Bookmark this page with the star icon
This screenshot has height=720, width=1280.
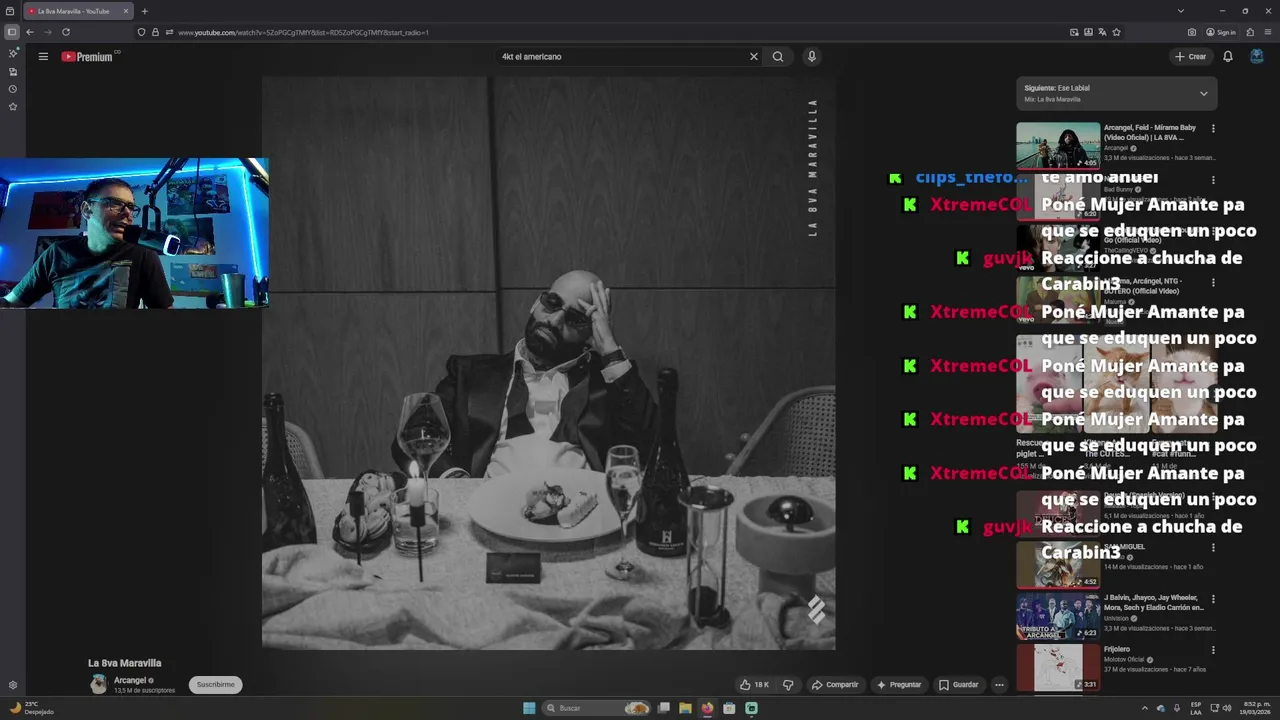click(1116, 32)
